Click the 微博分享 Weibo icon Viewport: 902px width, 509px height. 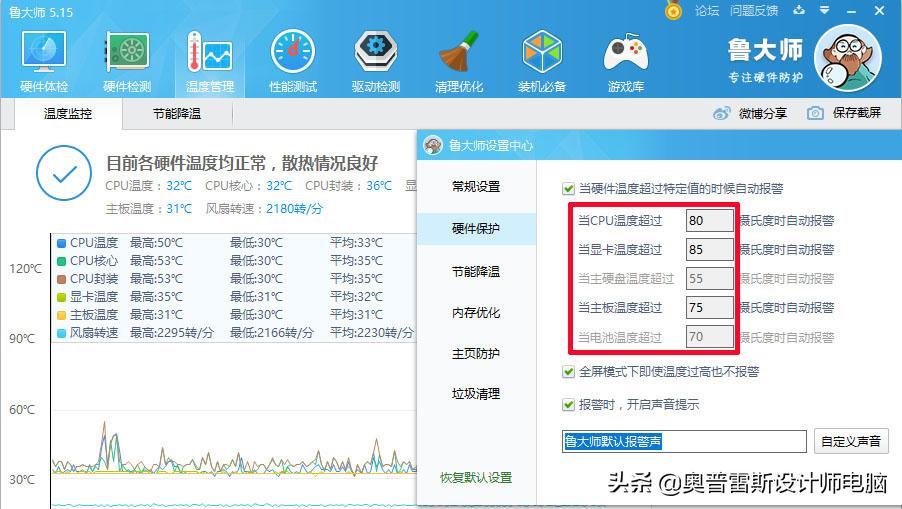721,113
